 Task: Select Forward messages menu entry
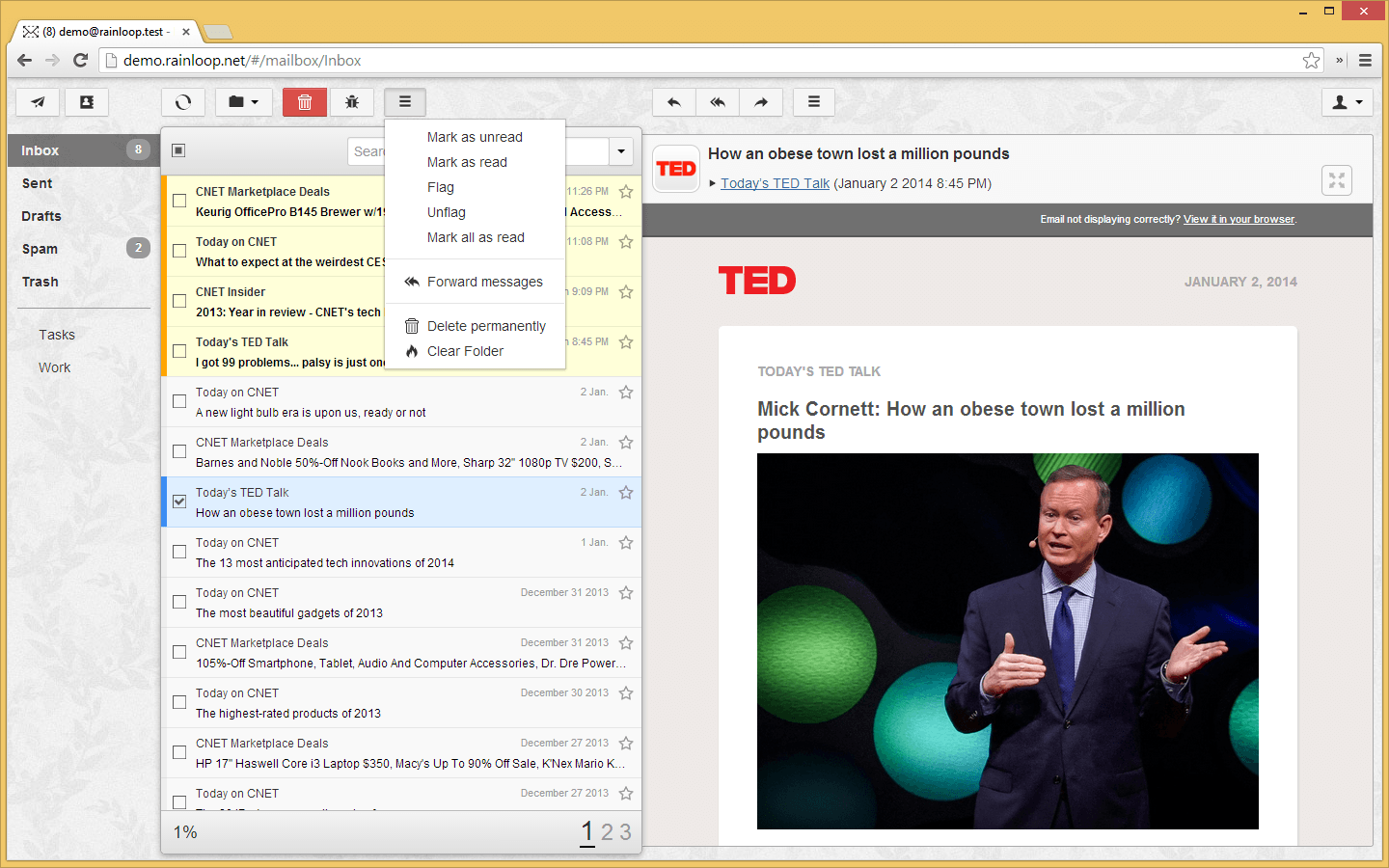[x=475, y=282]
